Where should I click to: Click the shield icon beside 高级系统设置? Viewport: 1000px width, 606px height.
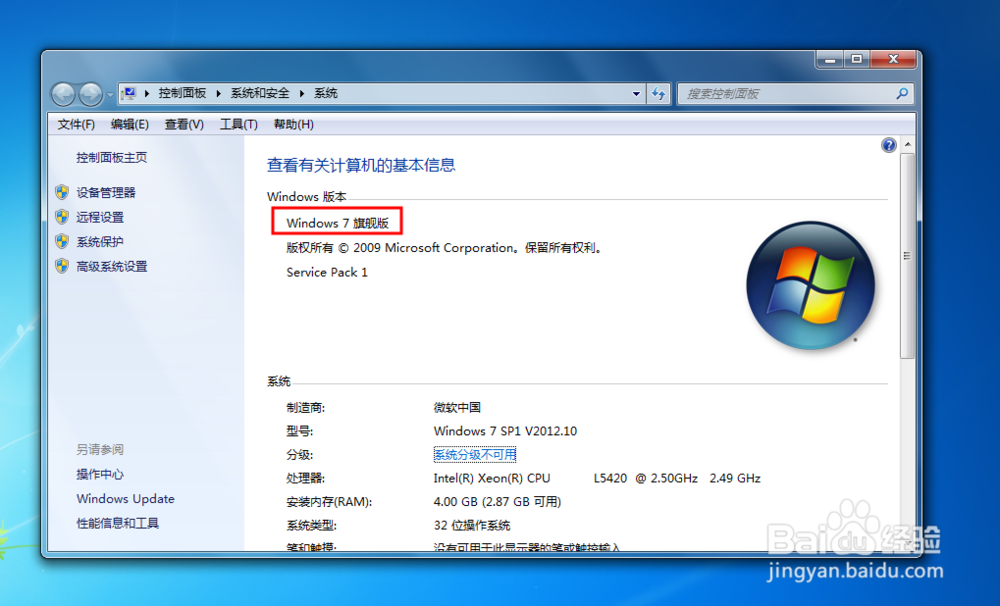coord(62,266)
